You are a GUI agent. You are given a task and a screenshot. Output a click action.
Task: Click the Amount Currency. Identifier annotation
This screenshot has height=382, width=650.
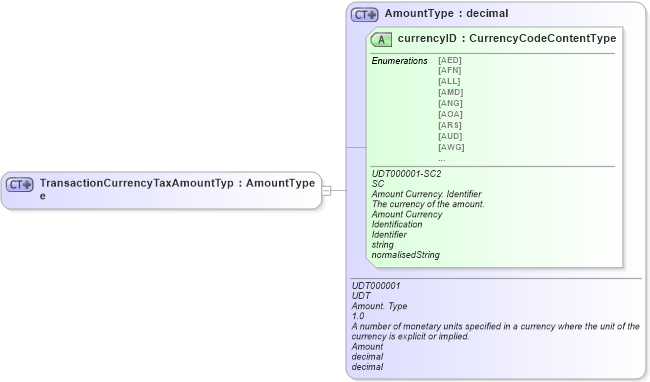click(x=426, y=194)
